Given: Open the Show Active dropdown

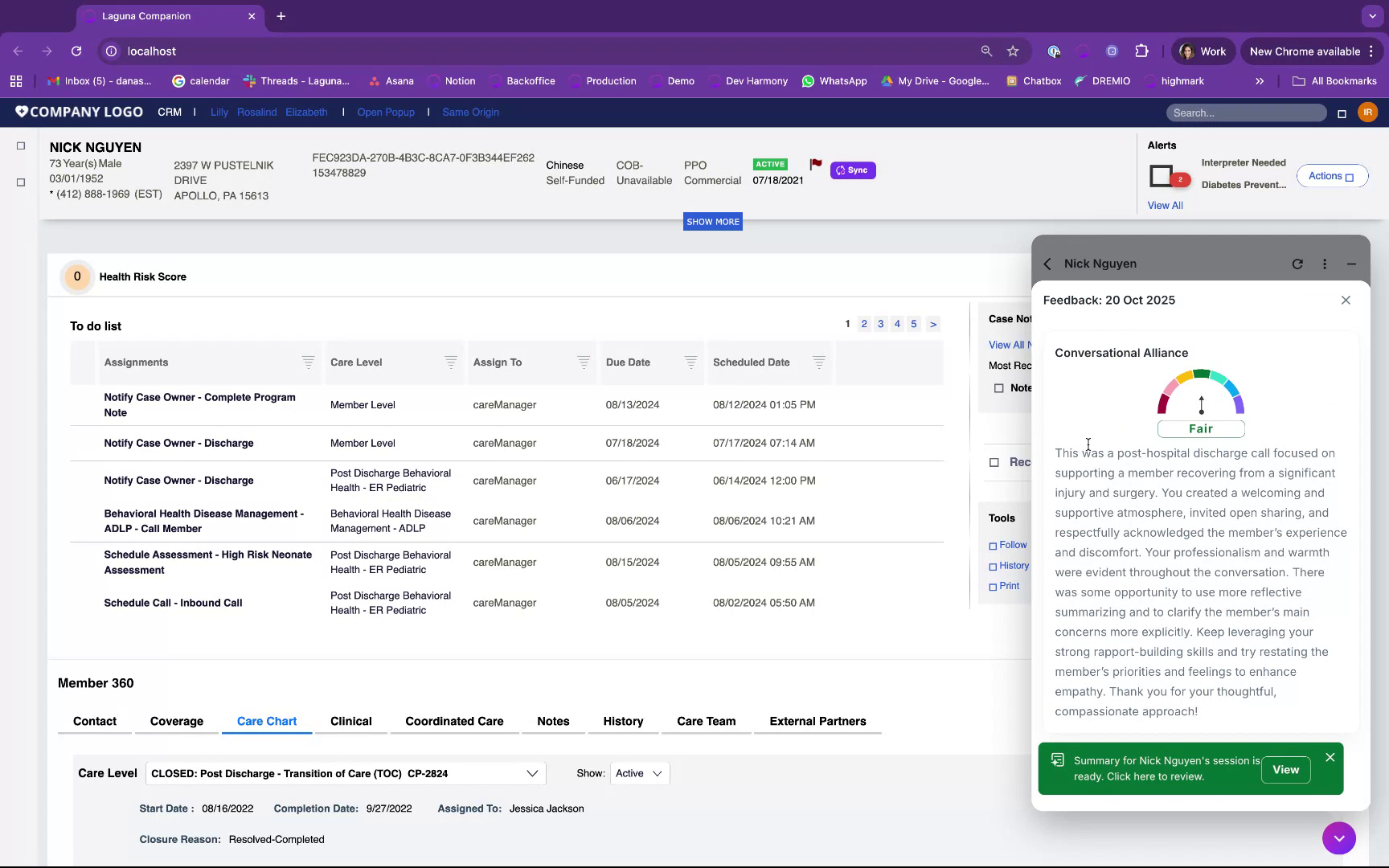Looking at the screenshot, I should click(x=639, y=773).
